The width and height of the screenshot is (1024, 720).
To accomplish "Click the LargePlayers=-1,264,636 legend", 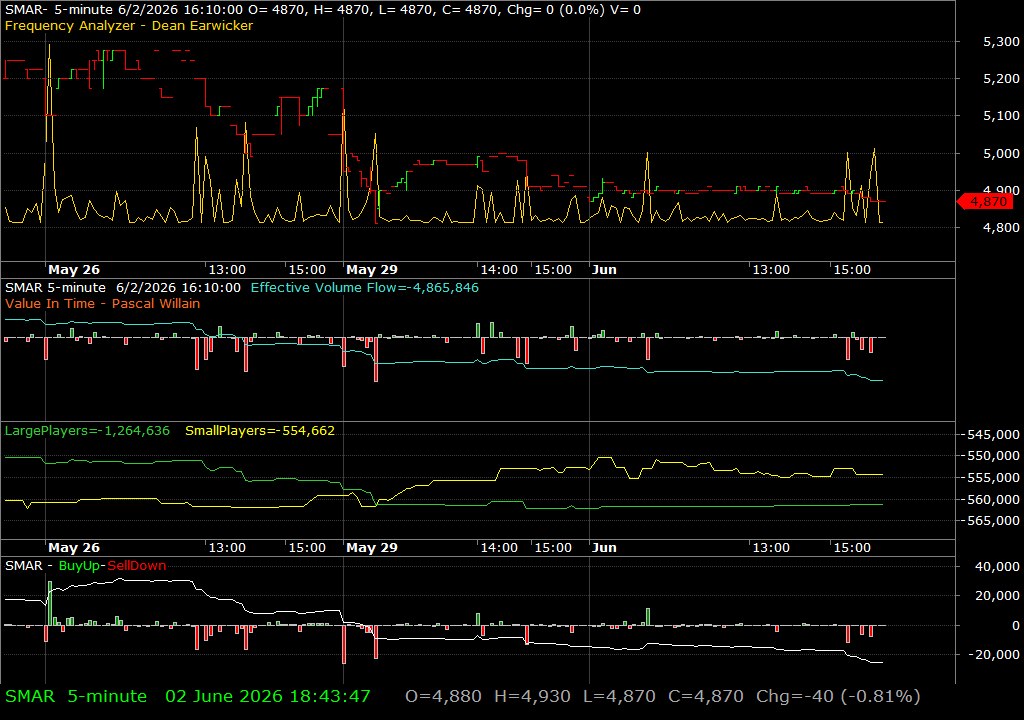I will click(87, 431).
